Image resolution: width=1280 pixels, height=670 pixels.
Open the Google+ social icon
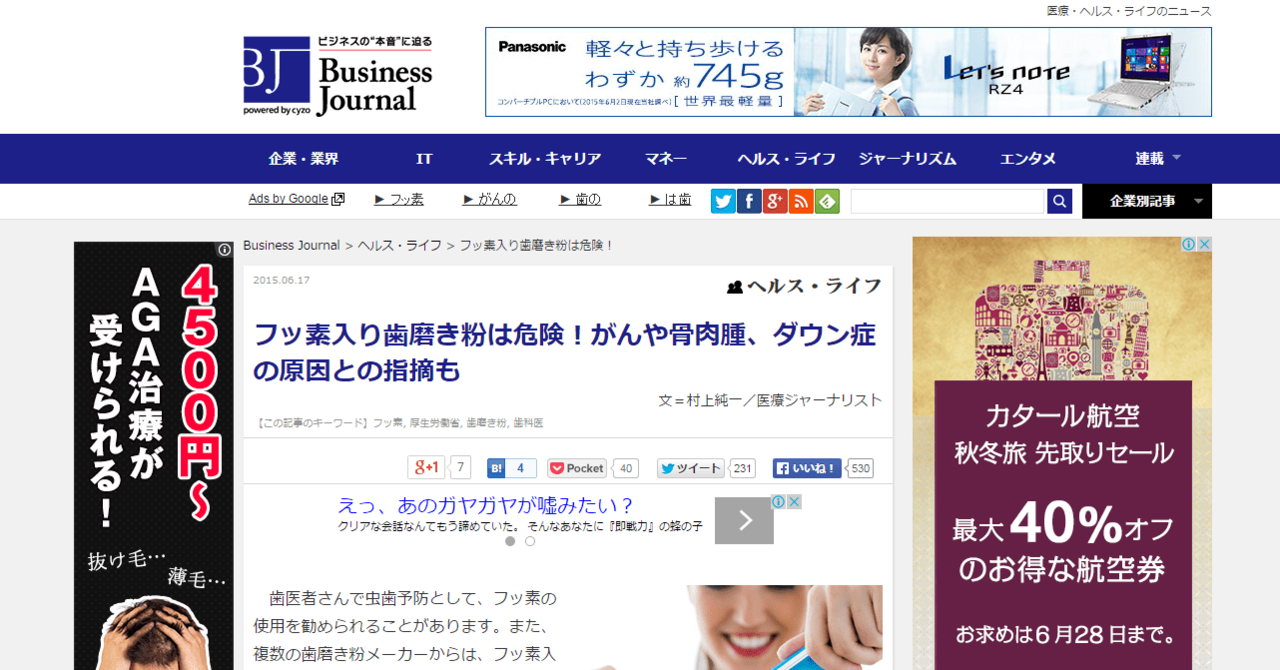[775, 201]
